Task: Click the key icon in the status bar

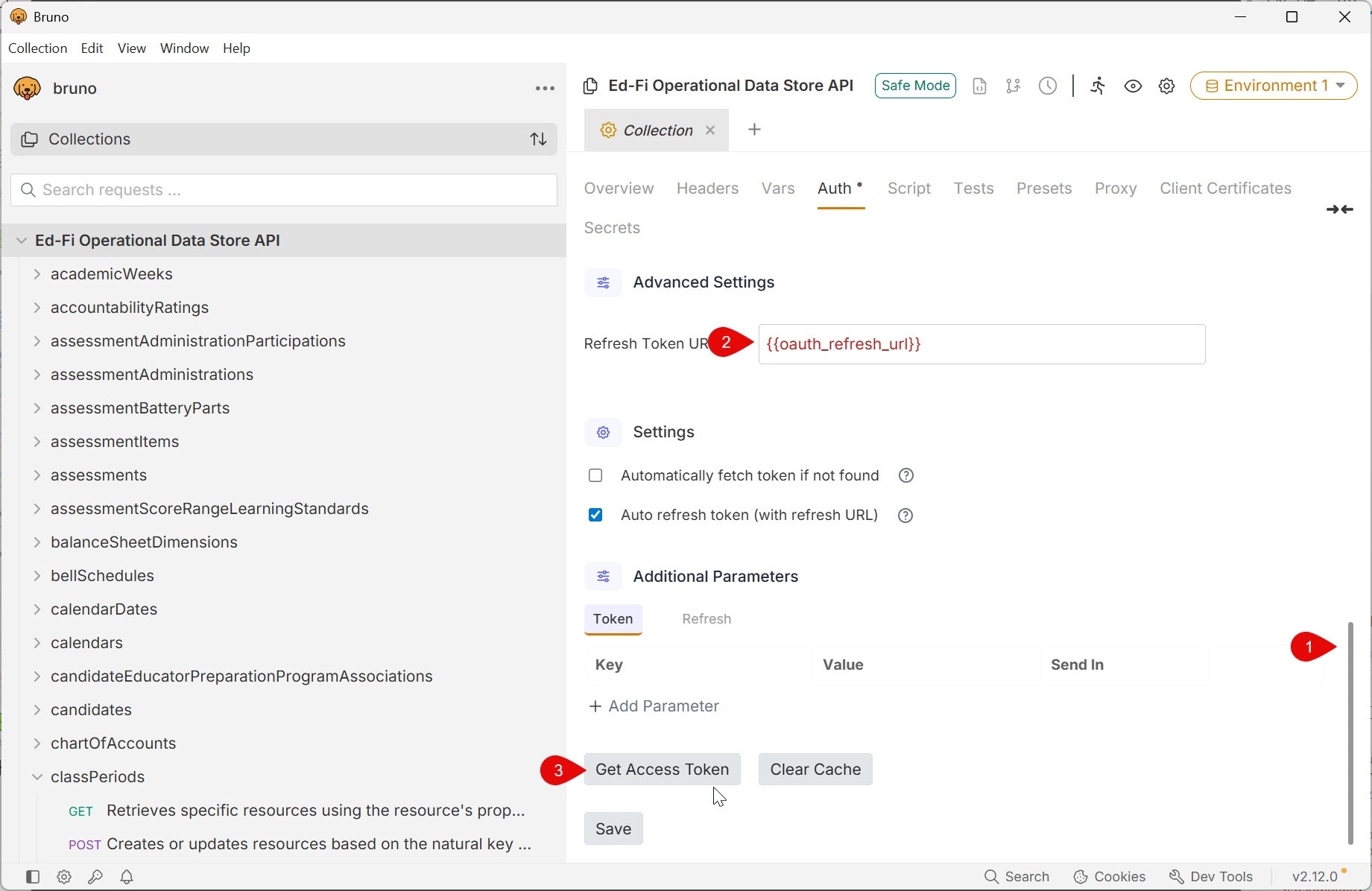Action: click(95, 877)
